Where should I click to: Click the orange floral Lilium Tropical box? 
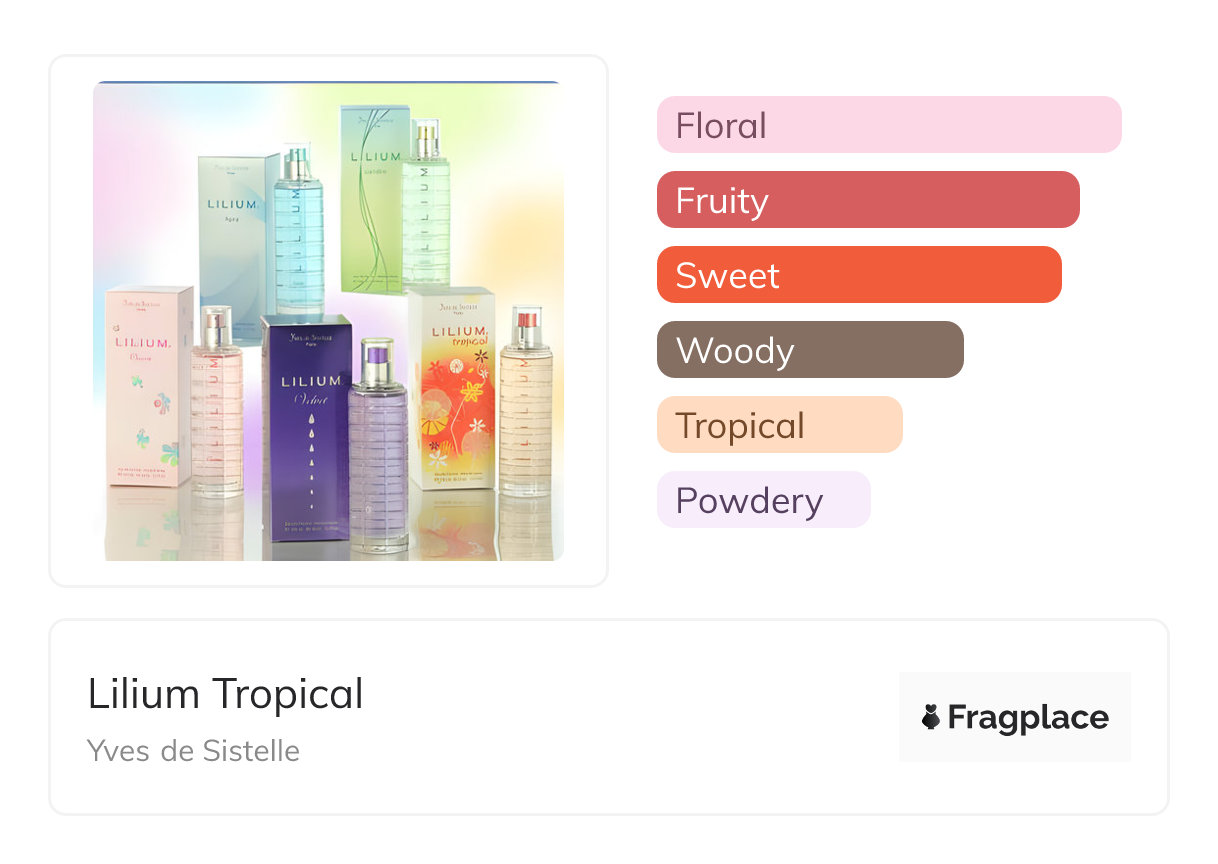tap(451, 388)
